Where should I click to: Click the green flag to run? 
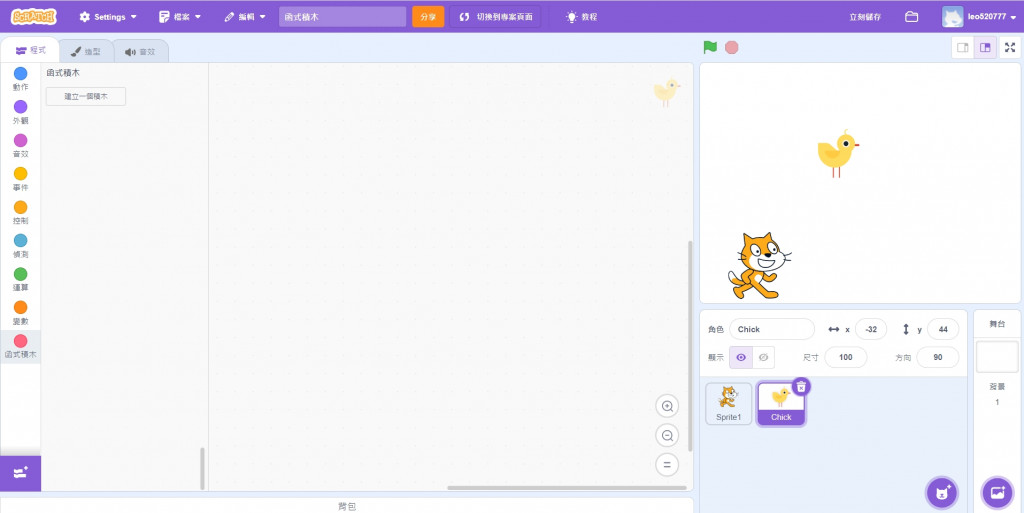point(710,47)
